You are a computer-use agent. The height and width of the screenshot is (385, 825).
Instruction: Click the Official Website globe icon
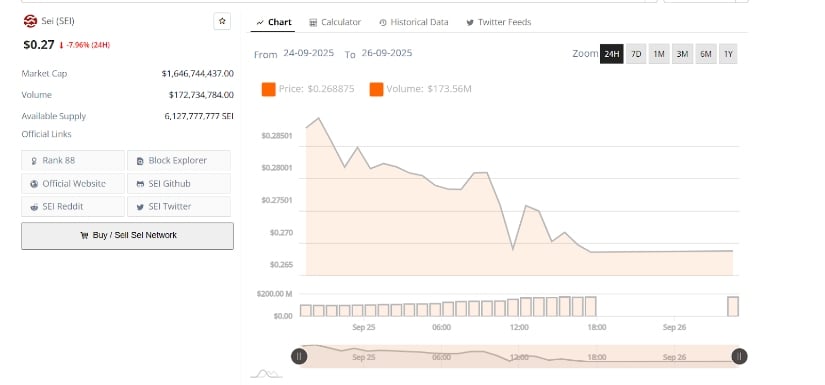coord(34,184)
